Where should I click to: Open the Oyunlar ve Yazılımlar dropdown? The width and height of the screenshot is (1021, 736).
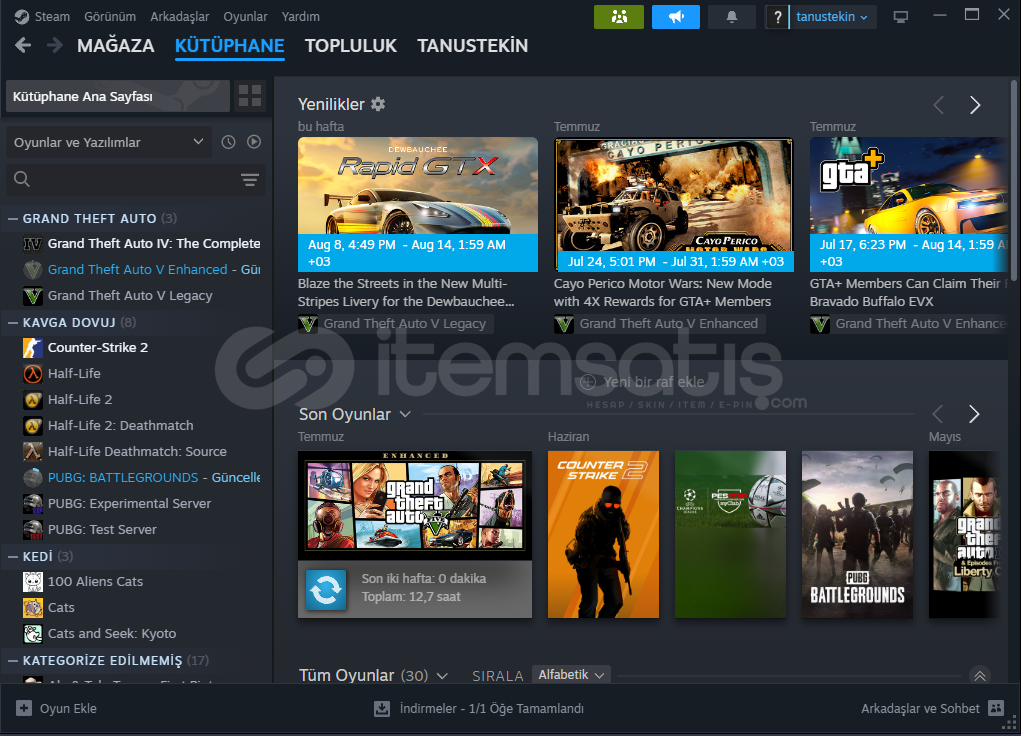(109, 142)
